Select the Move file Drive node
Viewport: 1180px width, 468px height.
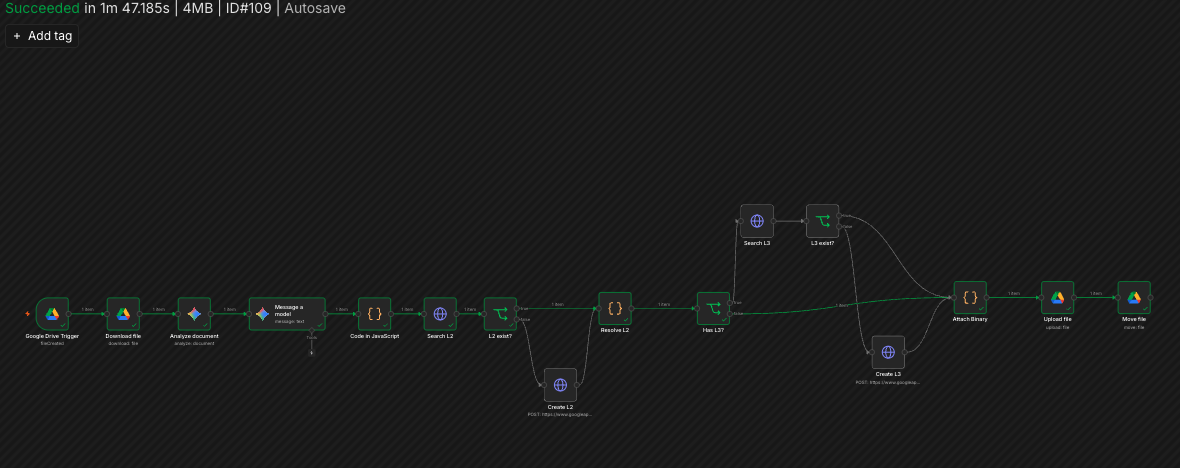tap(1134, 298)
